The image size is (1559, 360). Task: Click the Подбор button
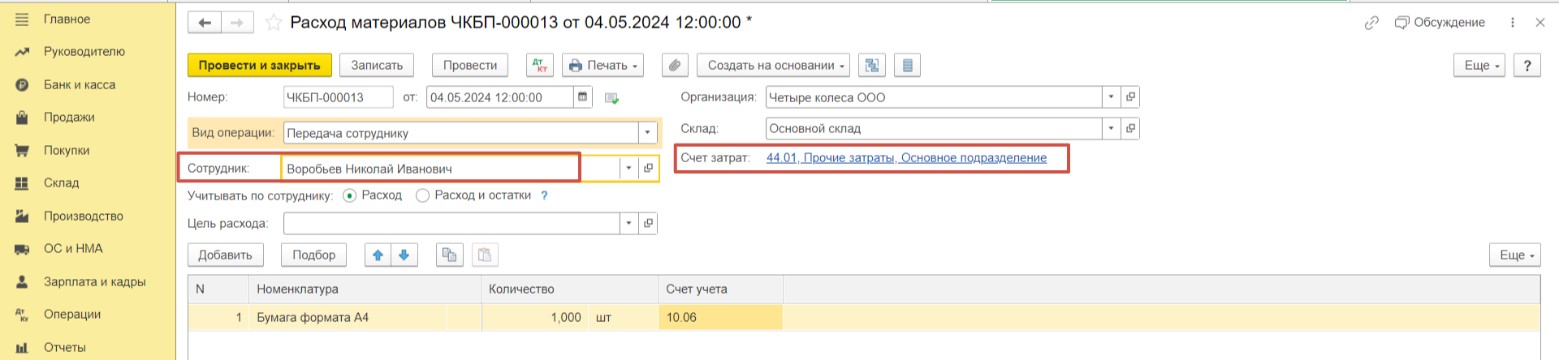click(x=314, y=255)
